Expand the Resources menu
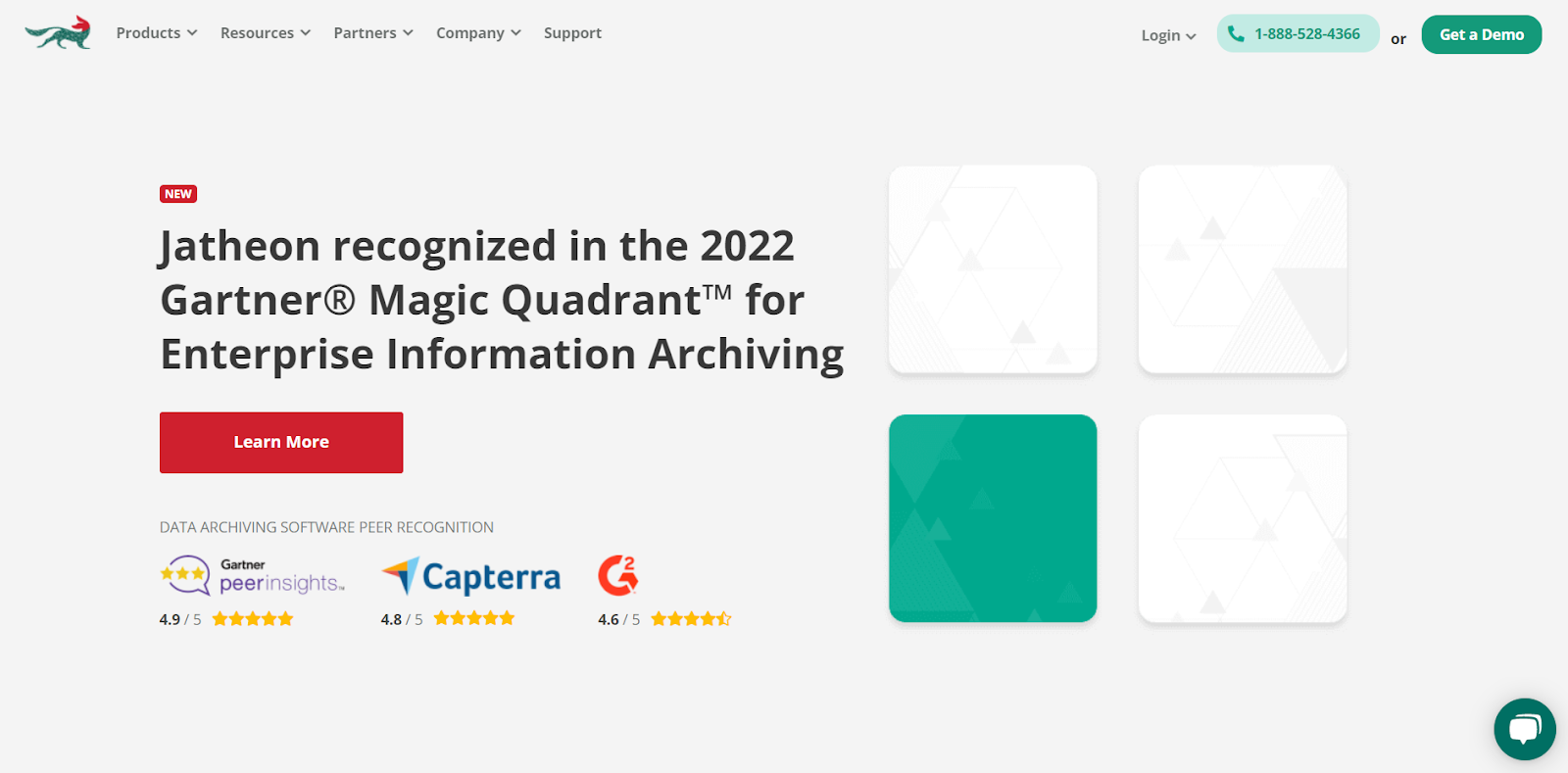Screen dimensions: 1568x773 266,33
